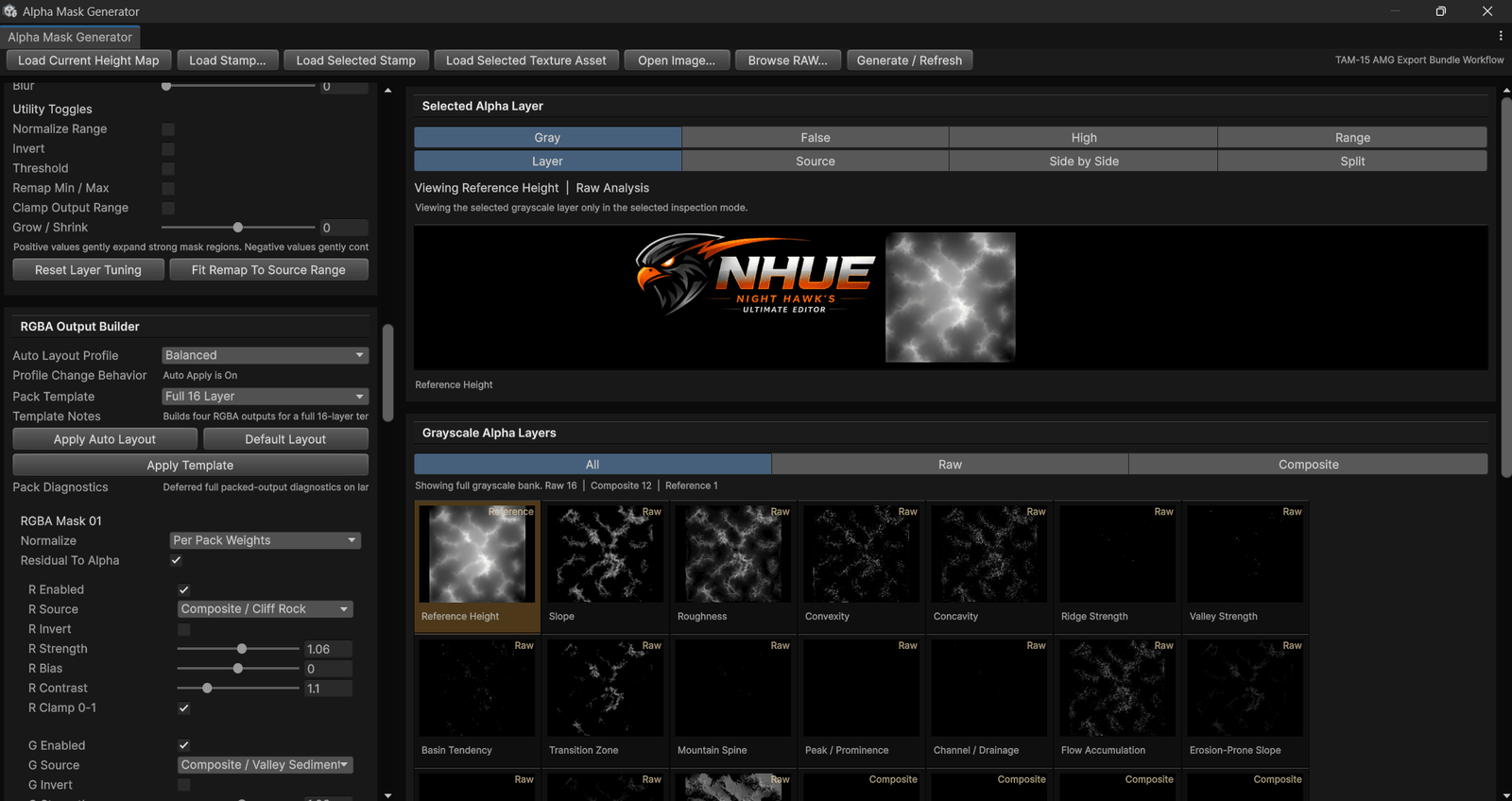Click Apply Auto Layout button
This screenshot has width=1512, height=801.
click(105, 439)
